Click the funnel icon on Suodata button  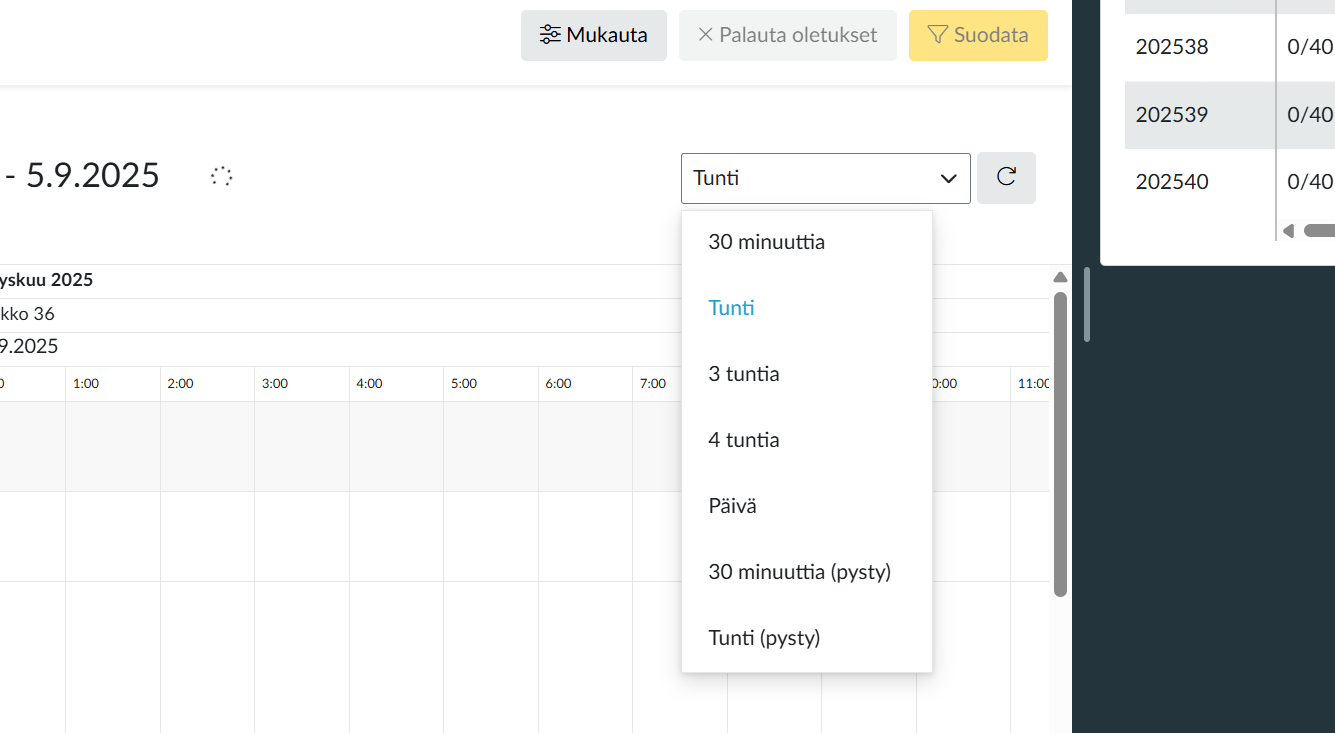[x=936, y=34]
